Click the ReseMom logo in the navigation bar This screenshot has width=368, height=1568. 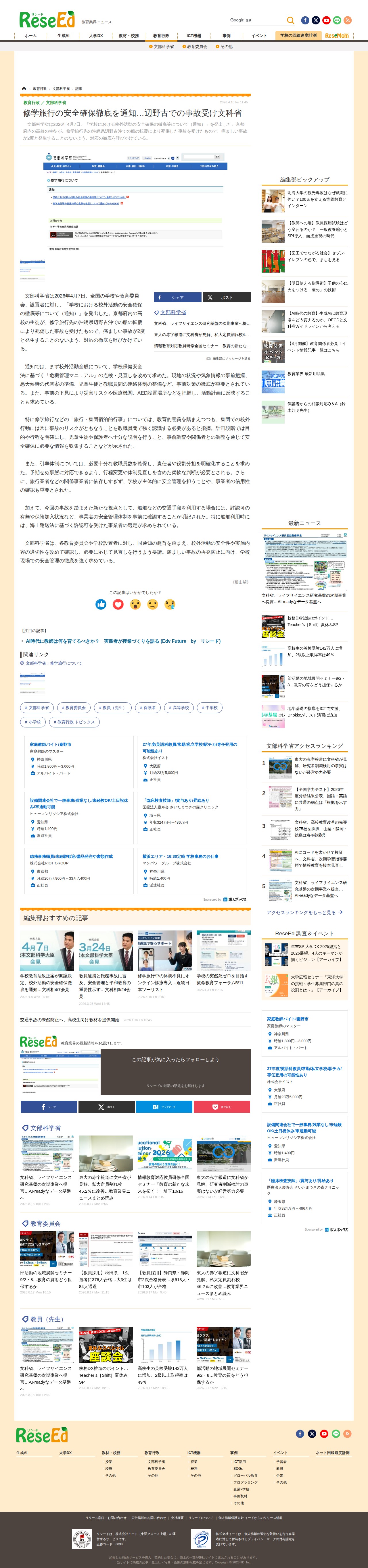tap(337, 36)
